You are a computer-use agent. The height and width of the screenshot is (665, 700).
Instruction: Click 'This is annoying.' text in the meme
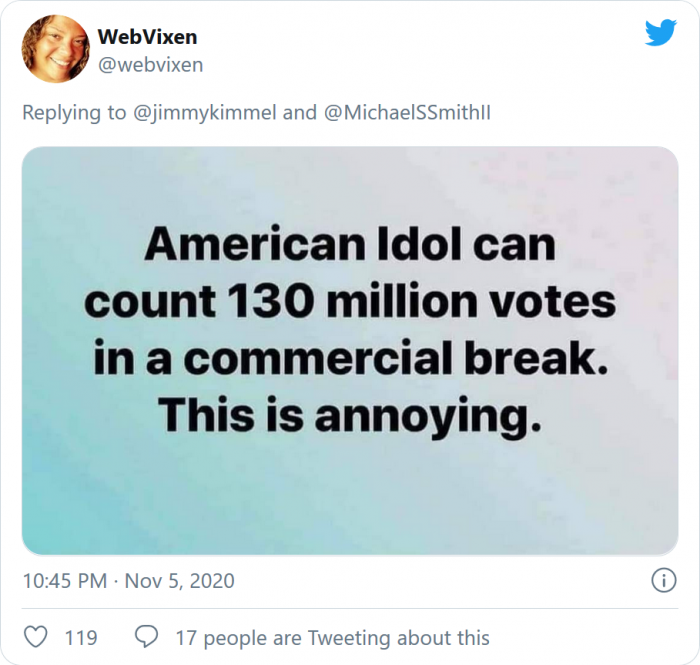(349, 414)
